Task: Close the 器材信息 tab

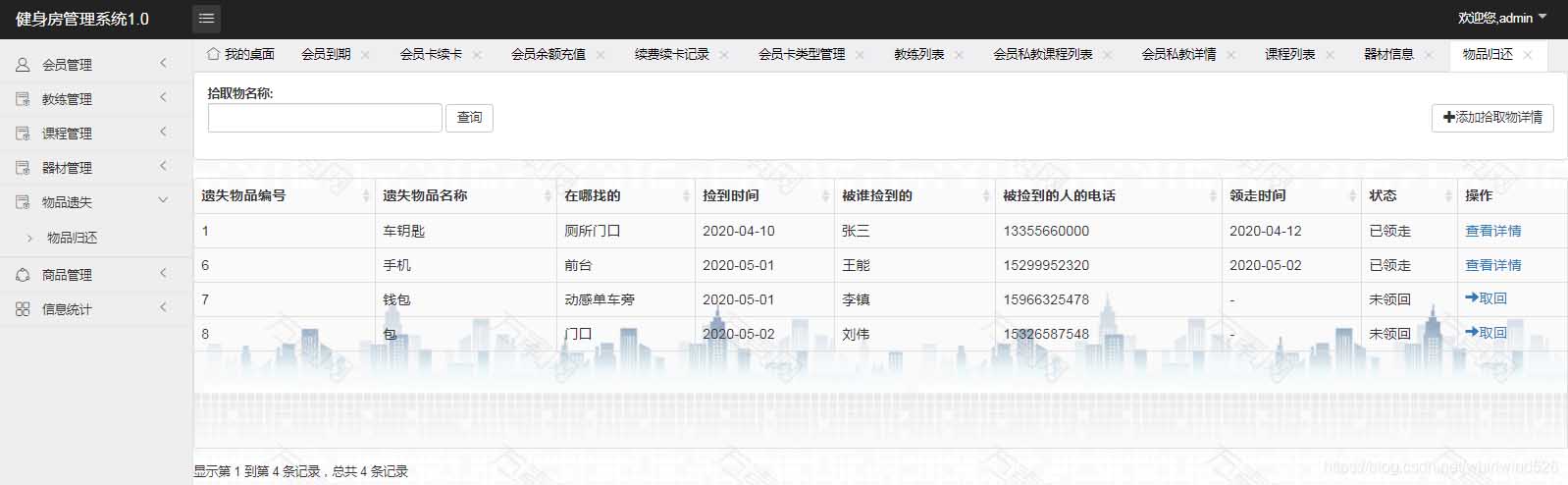Action: point(1429,55)
